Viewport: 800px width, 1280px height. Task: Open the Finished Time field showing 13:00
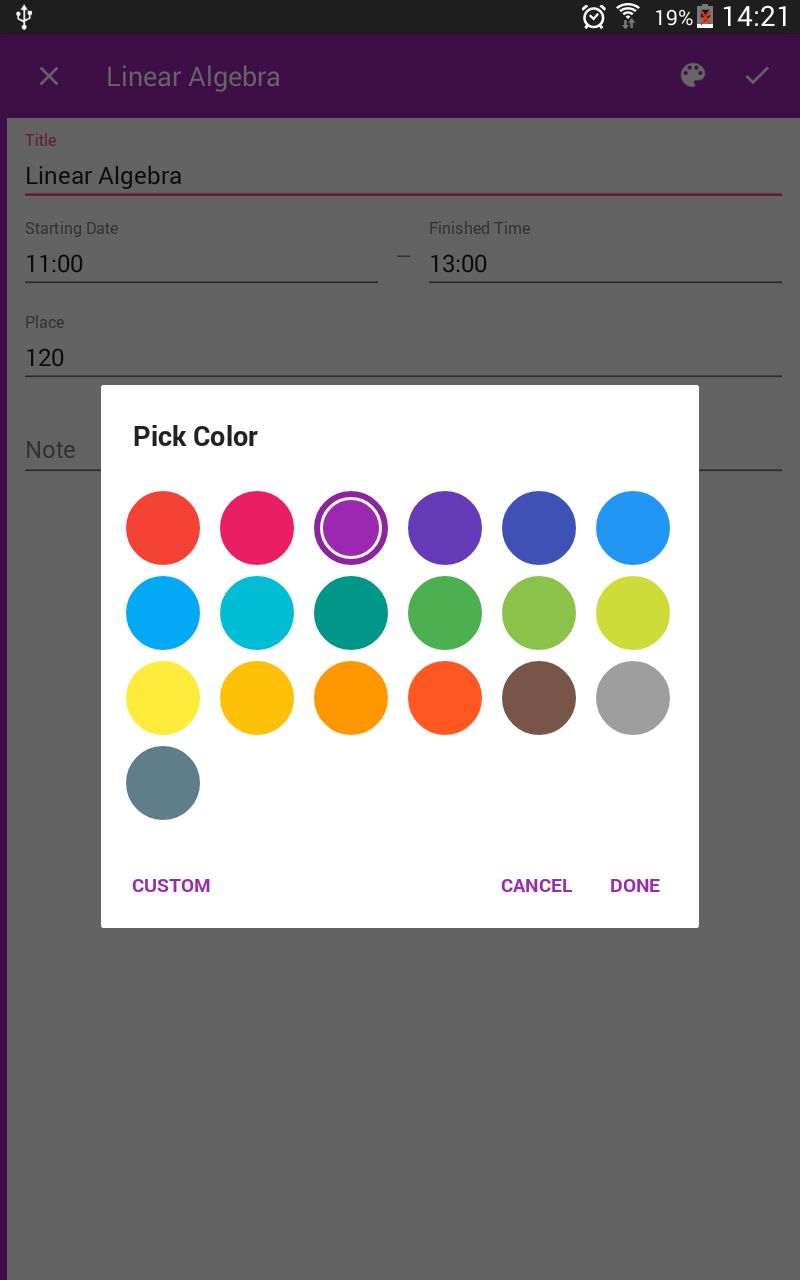point(604,264)
